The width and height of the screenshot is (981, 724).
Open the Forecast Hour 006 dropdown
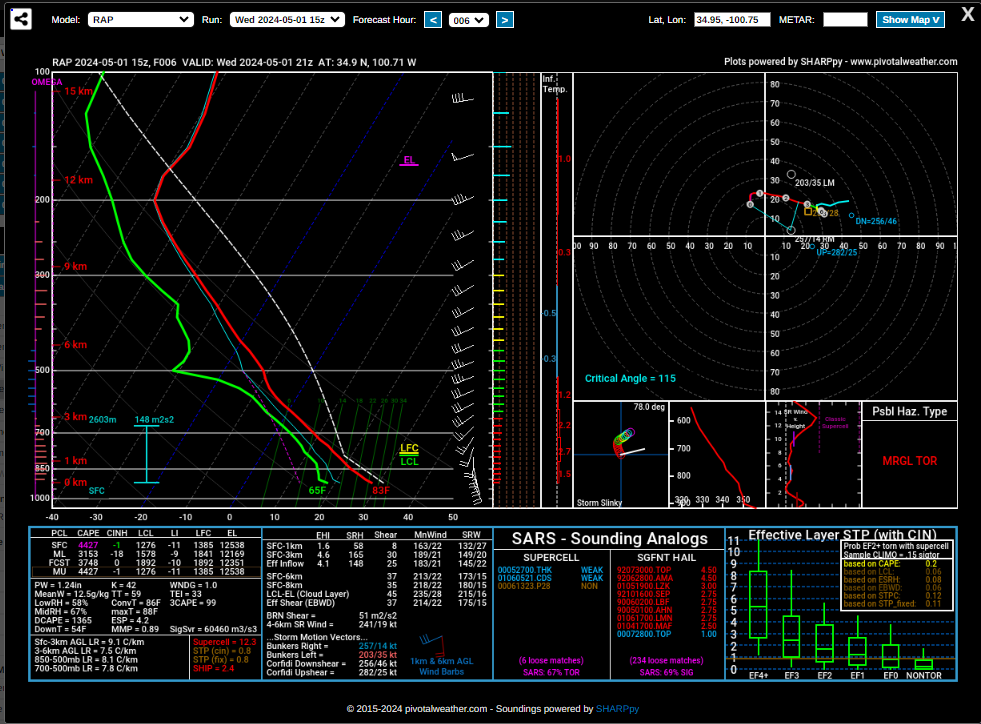pyautogui.click(x=469, y=20)
